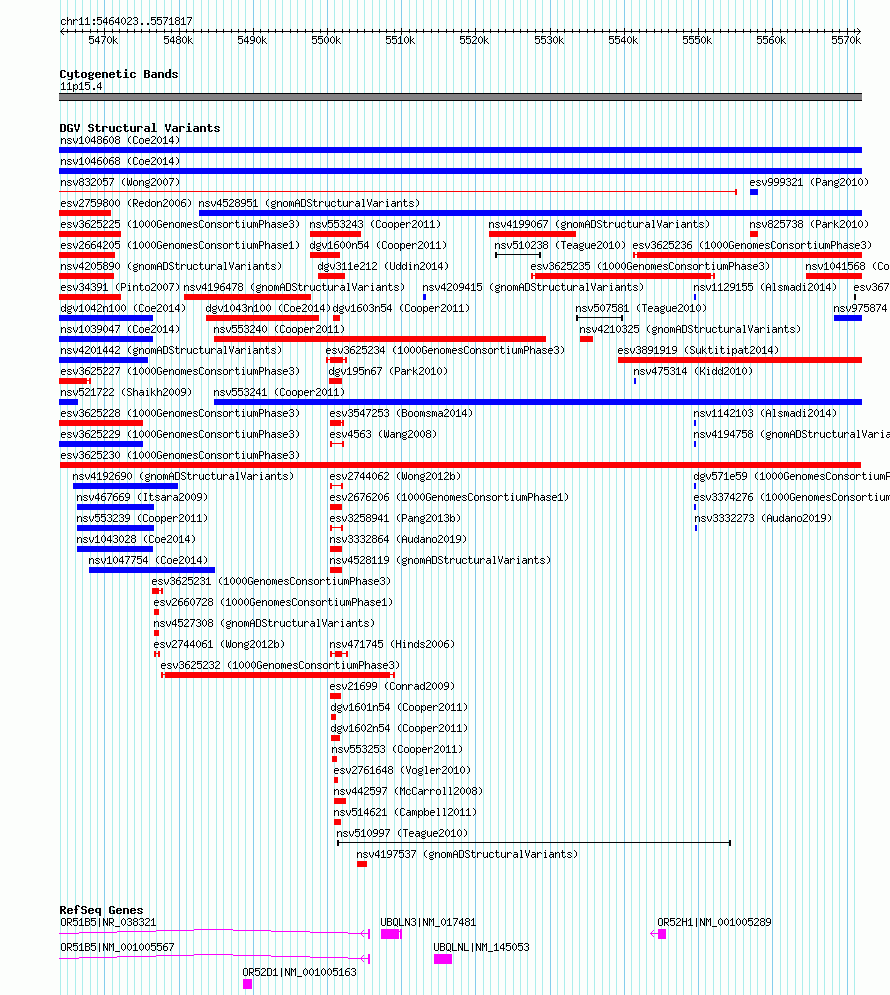The height and width of the screenshot is (995, 890).
Task: Click nsv3332273 (Audano2019) label
Action: coord(762,517)
